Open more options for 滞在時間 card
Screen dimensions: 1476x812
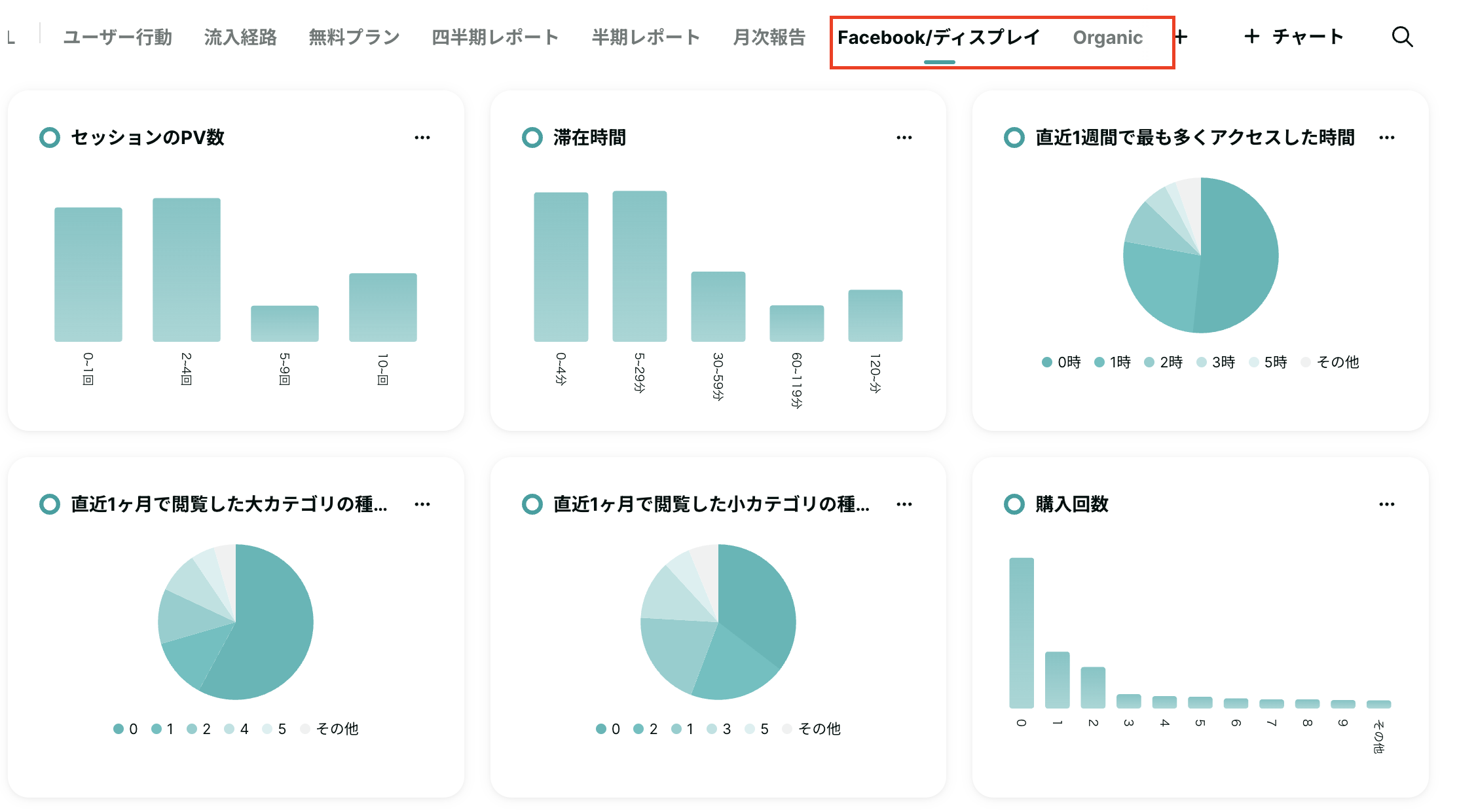[x=904, y=138]
